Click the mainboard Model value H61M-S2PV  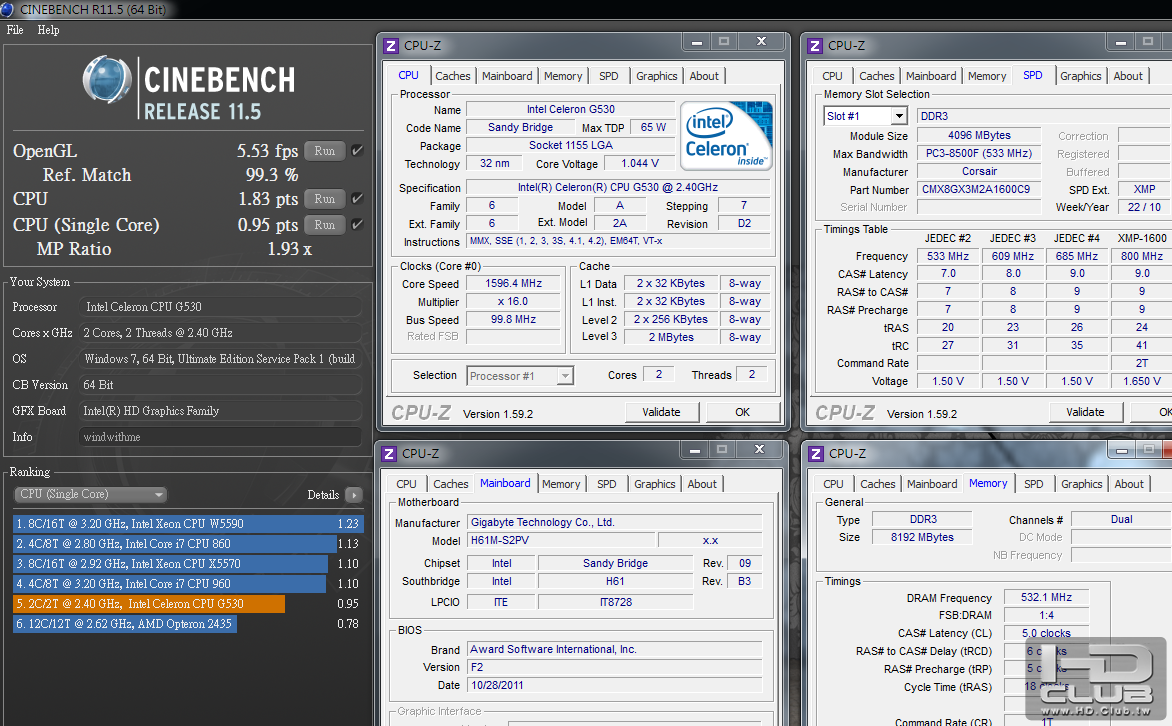(x=561, y=541)
